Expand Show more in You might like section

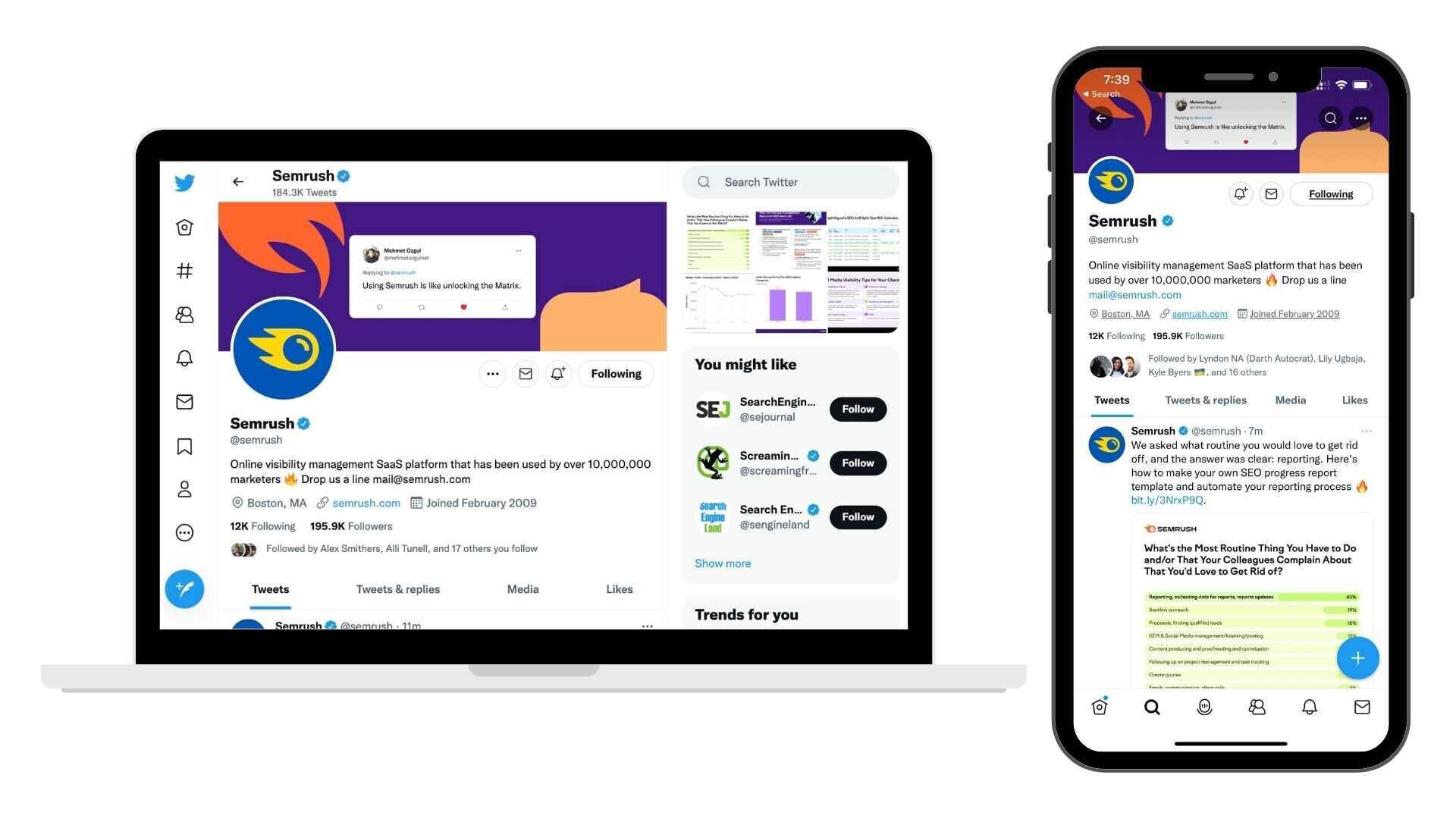(x=722, y=563)
